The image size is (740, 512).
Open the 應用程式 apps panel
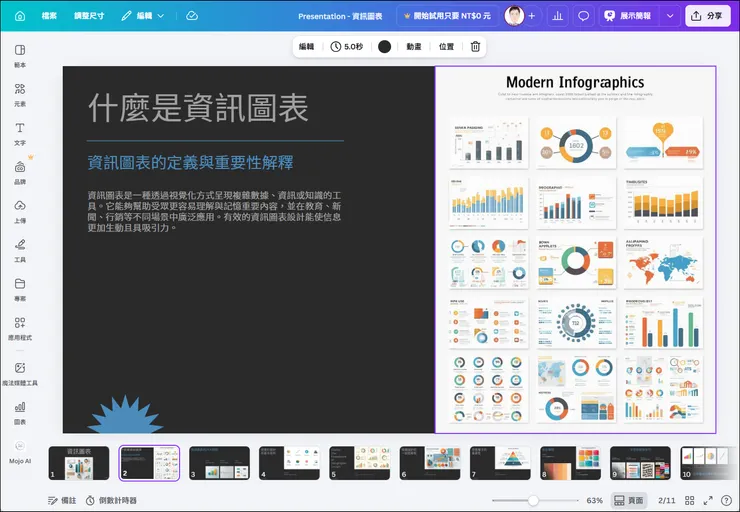click(20, 328)
